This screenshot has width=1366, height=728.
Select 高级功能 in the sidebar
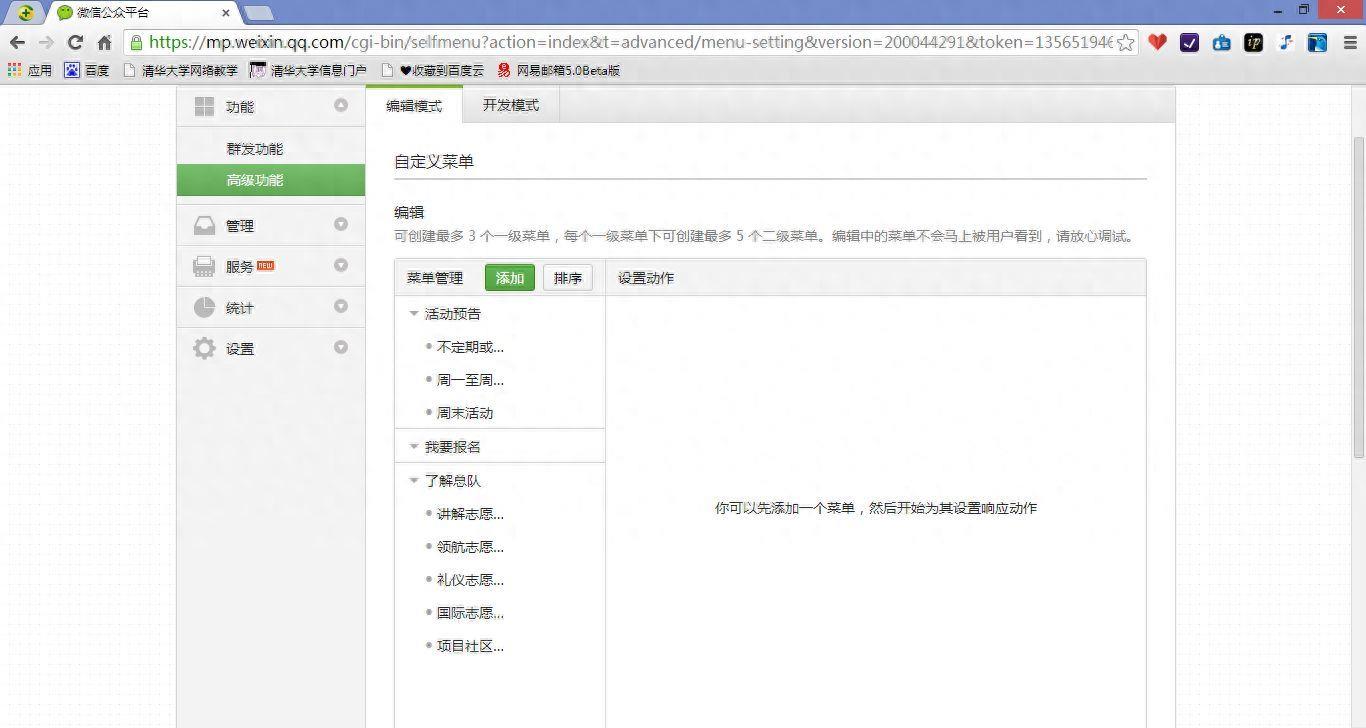coord(271,180)
